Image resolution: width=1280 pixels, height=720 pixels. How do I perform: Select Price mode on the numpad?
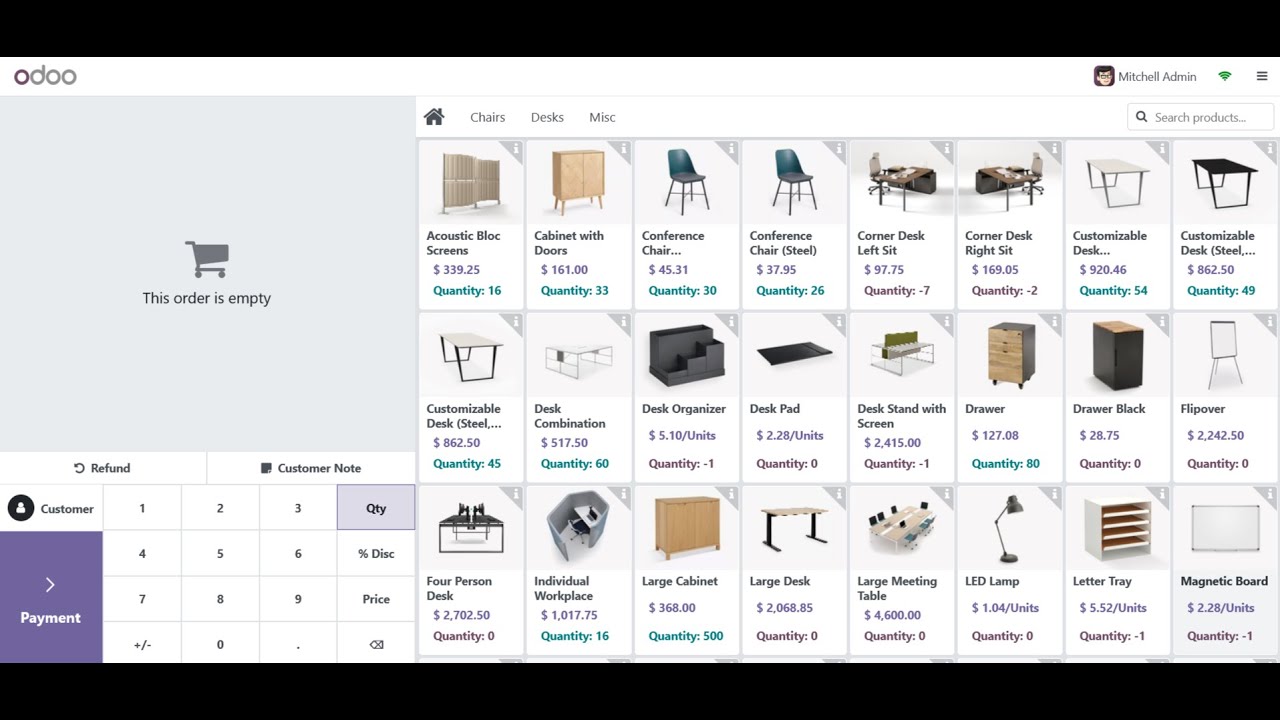[x=376, y=599]
